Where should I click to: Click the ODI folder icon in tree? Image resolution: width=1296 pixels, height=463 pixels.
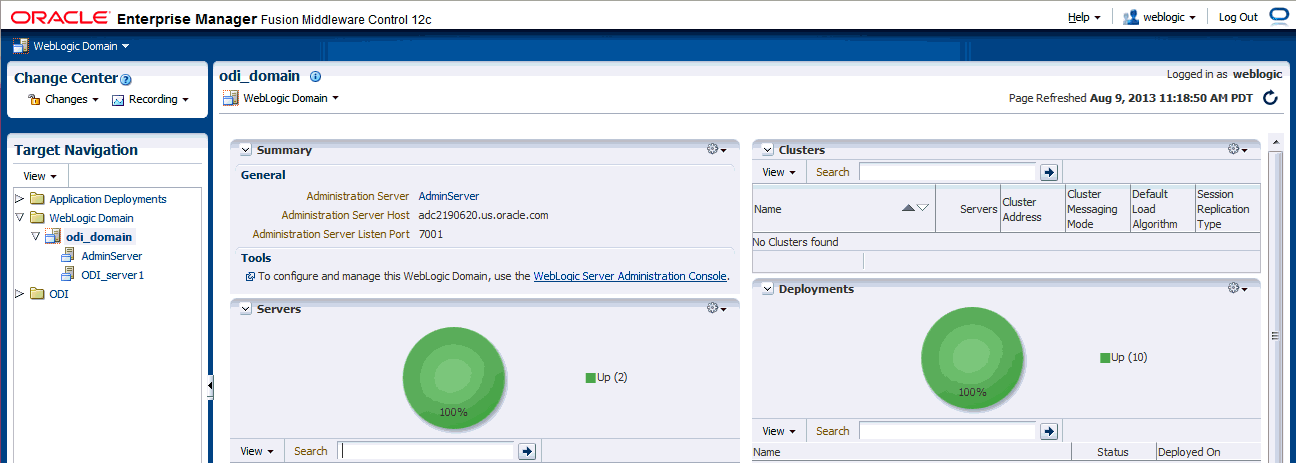pyautogui.click(x=37, y=294)
